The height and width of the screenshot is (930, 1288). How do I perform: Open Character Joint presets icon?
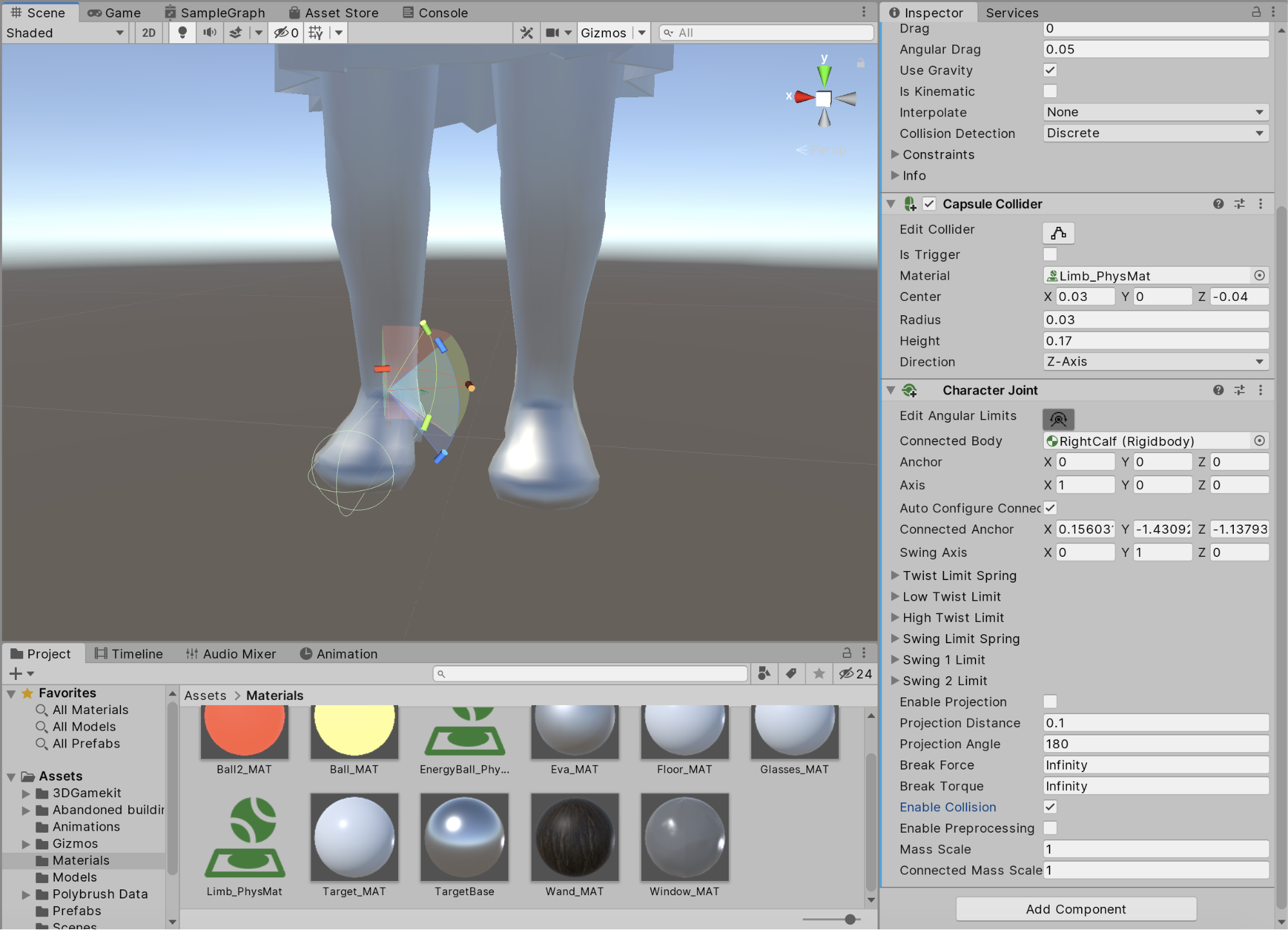[1239, 390]
